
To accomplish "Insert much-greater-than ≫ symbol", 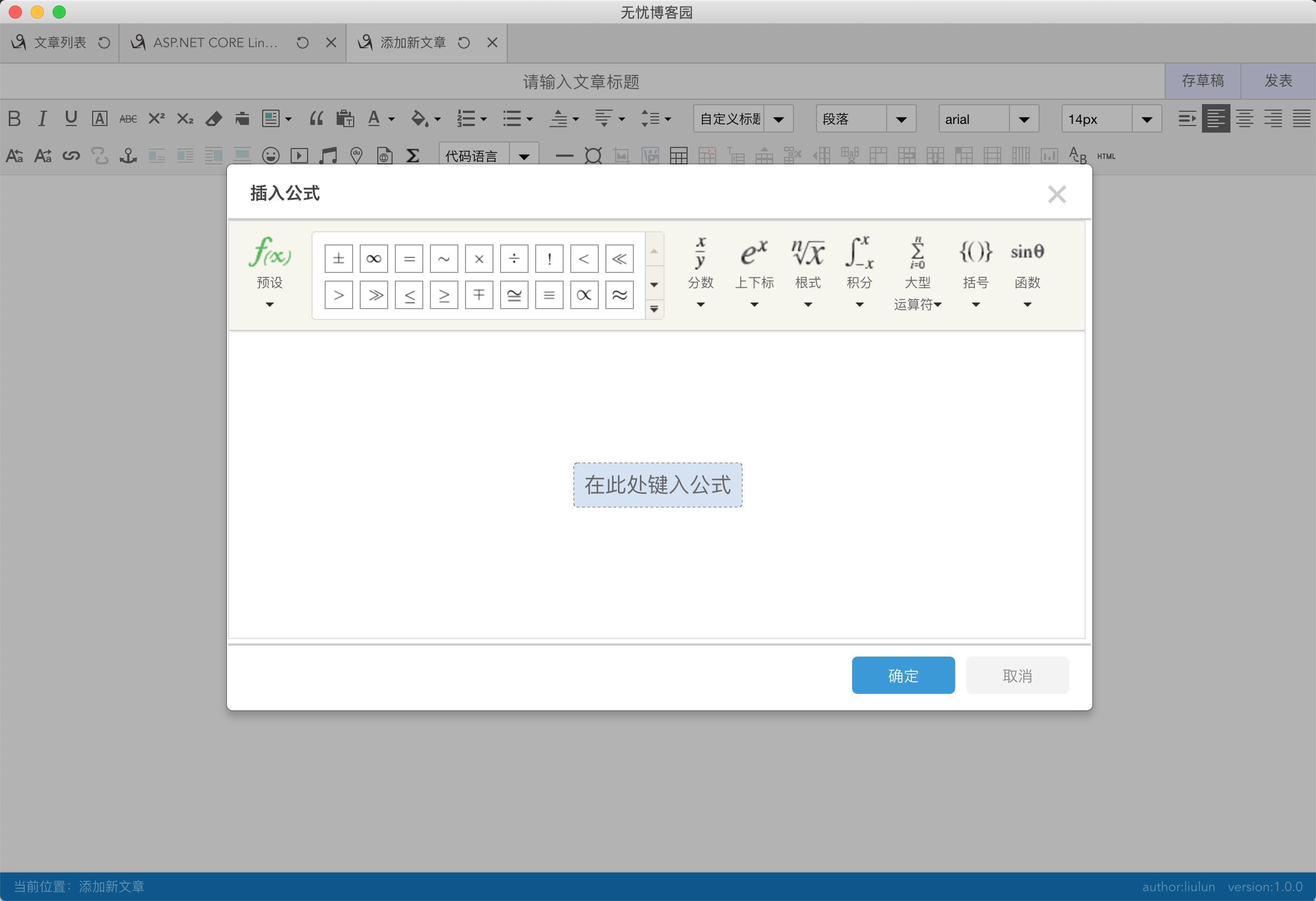I will point(374,295).
